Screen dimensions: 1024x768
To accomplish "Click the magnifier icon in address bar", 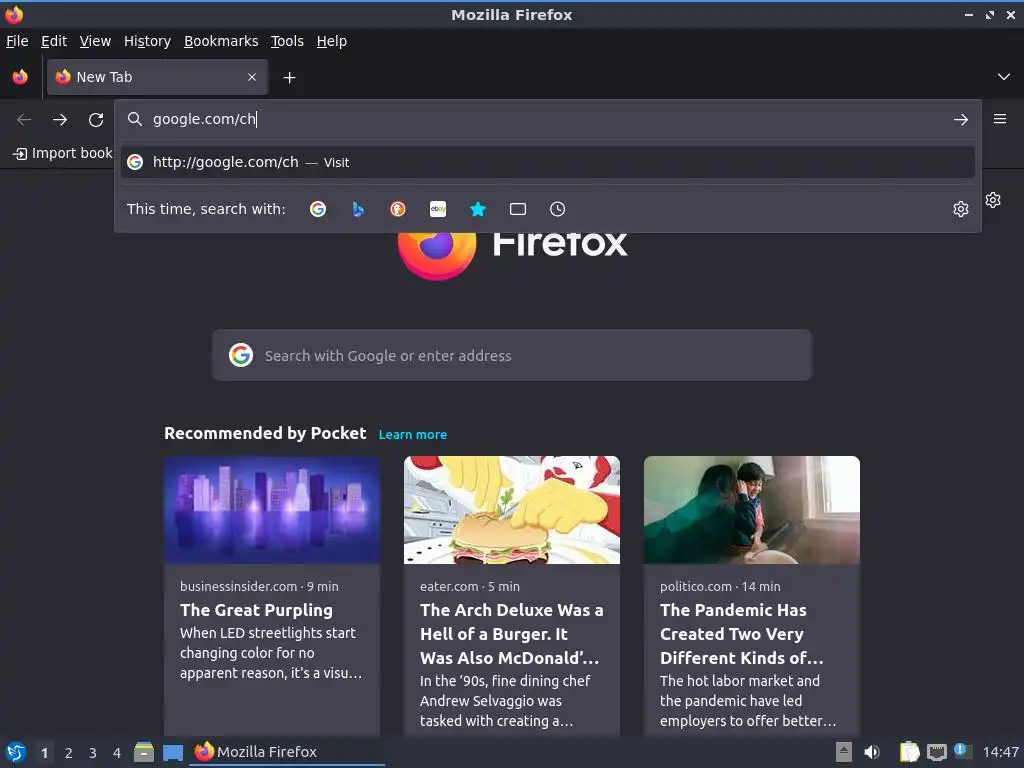I will [x=135, y=119].
